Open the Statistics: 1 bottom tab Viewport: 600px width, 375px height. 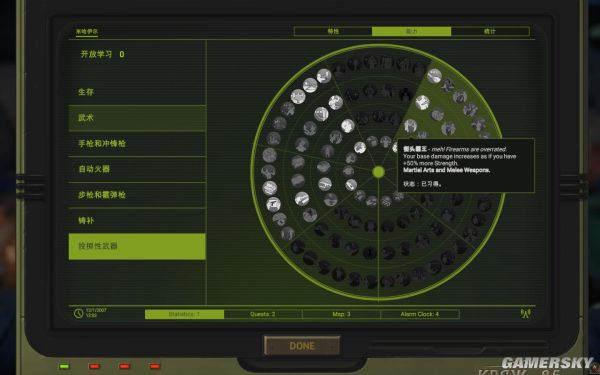184,314
